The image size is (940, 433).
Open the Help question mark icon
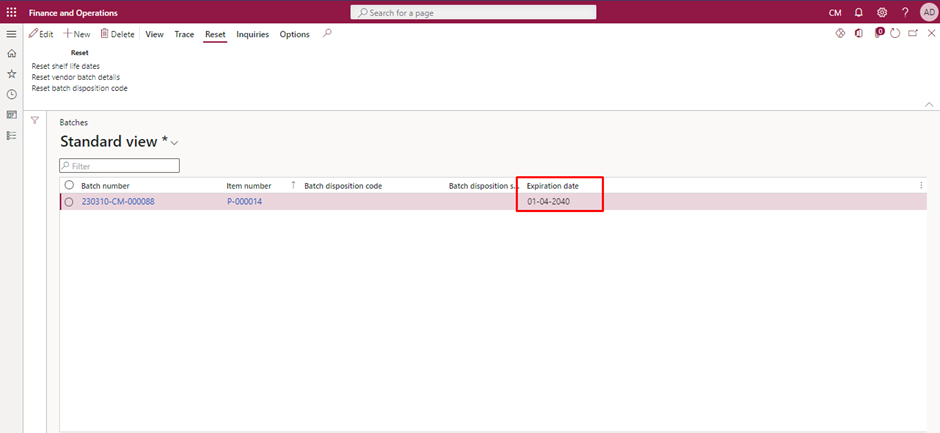[x=905, y=12]
